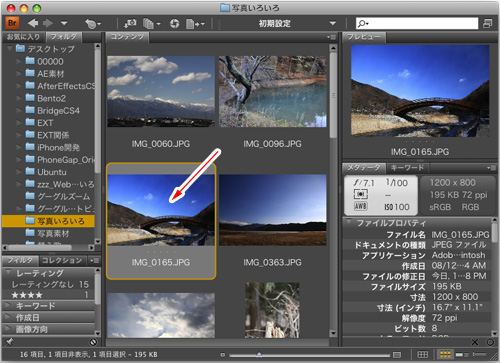Open the メタデータ tab

[x=364, y=168]
